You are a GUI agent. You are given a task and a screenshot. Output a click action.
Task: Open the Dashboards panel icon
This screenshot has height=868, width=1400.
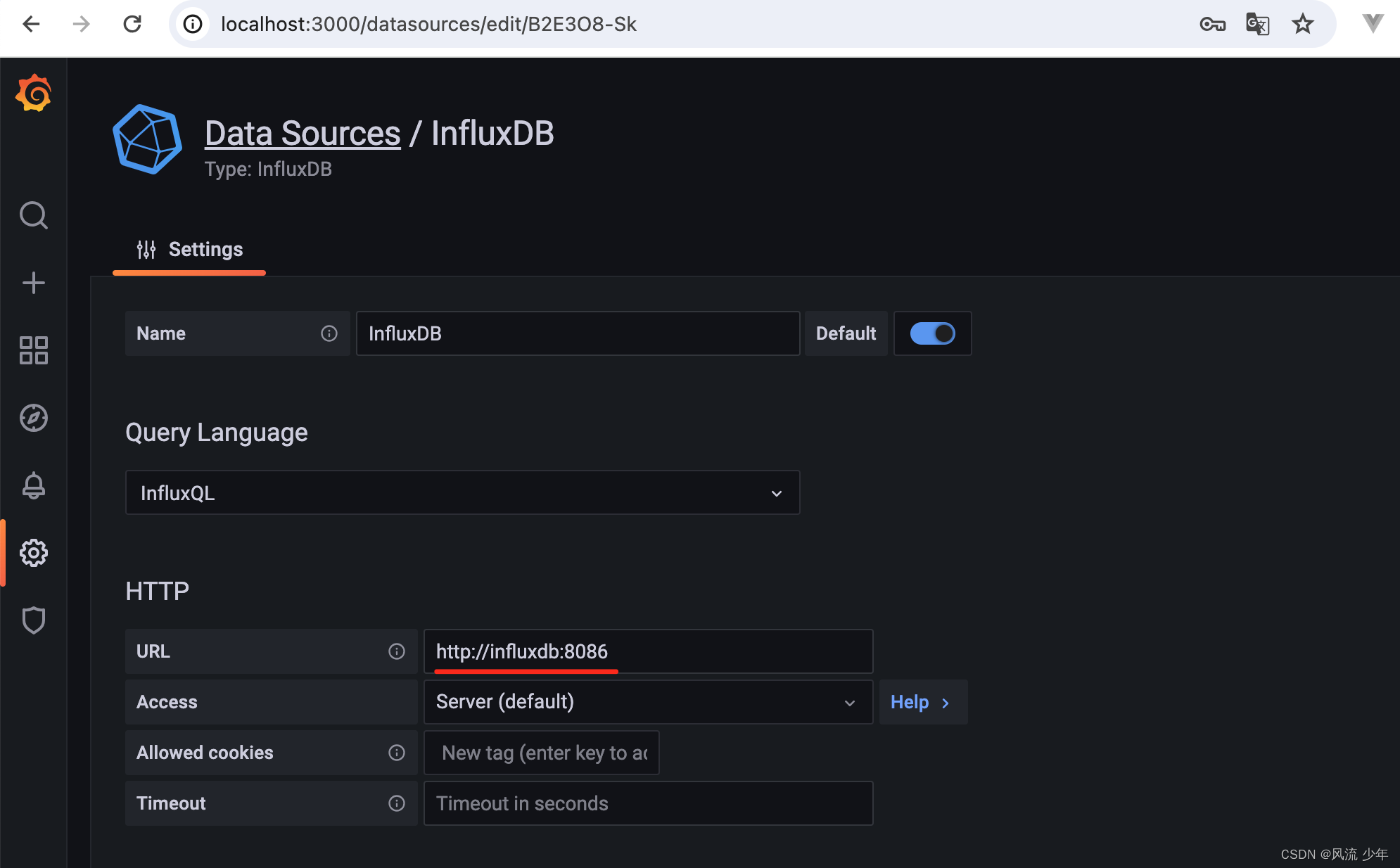tap(33, 348)
